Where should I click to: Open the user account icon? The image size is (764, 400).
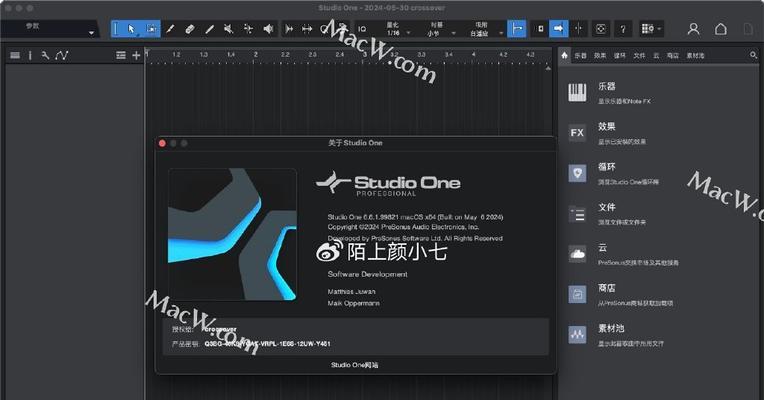coord(693,29)
